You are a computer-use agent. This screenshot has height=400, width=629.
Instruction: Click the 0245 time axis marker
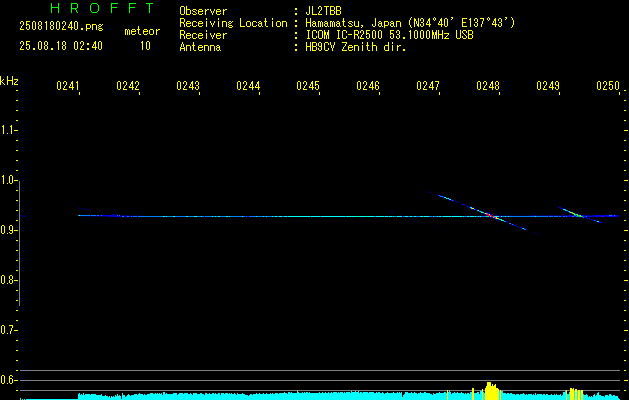click(x=308, y=86)
